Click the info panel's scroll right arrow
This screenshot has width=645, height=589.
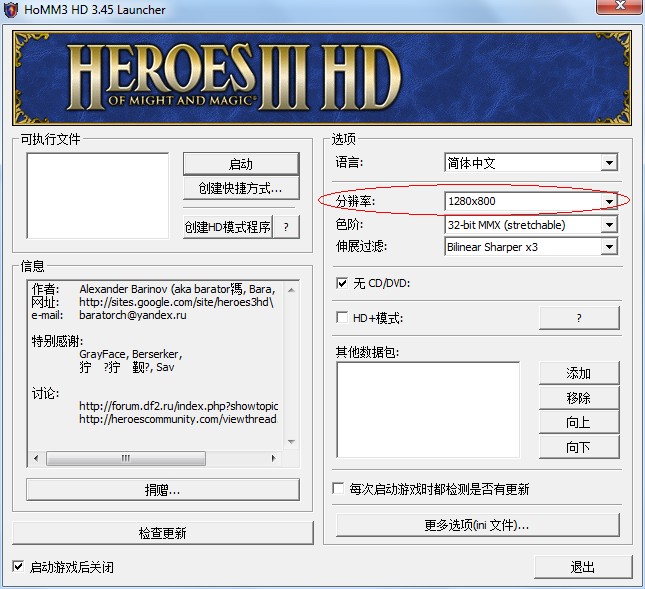(x=274, y=458)
